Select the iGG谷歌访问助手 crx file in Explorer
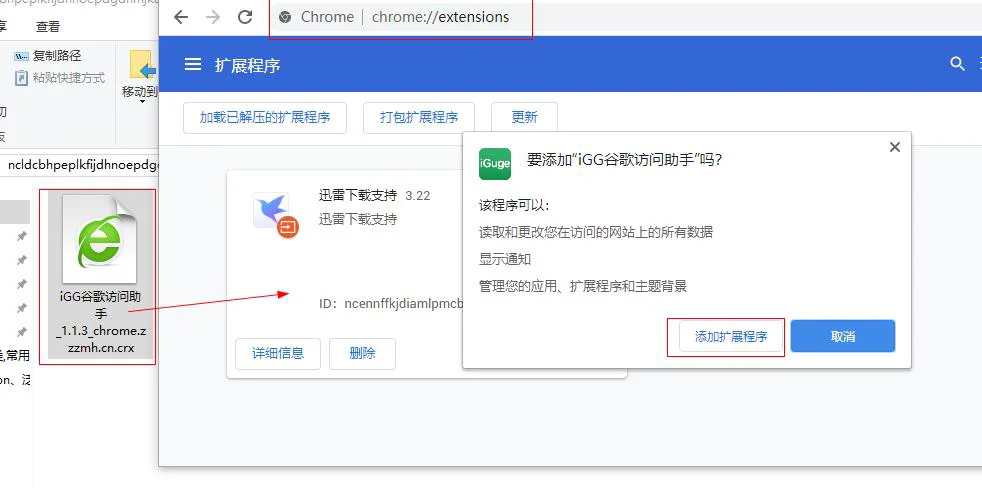Screen dimensions: 982x488 (x=100, y=276)
